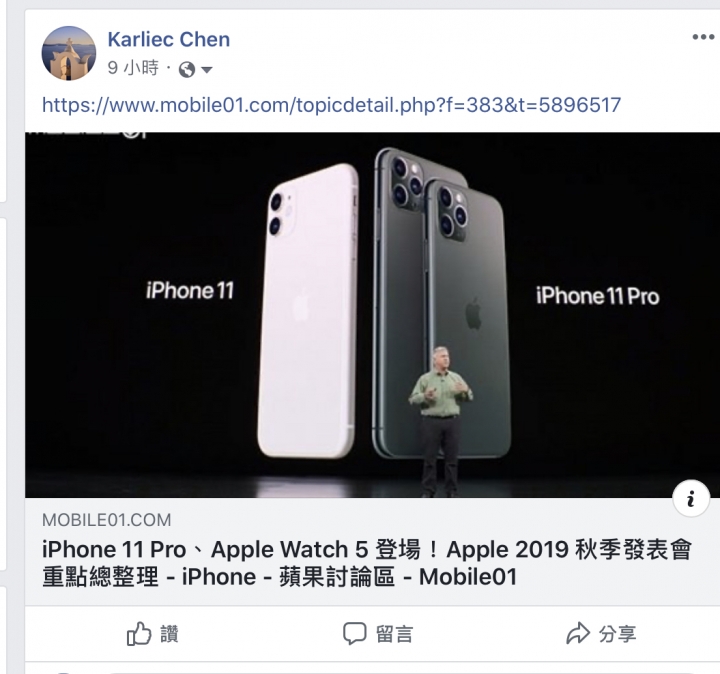Open comments via 留言 label
This screenshot has height=674, width=720.
click(395, 634)
